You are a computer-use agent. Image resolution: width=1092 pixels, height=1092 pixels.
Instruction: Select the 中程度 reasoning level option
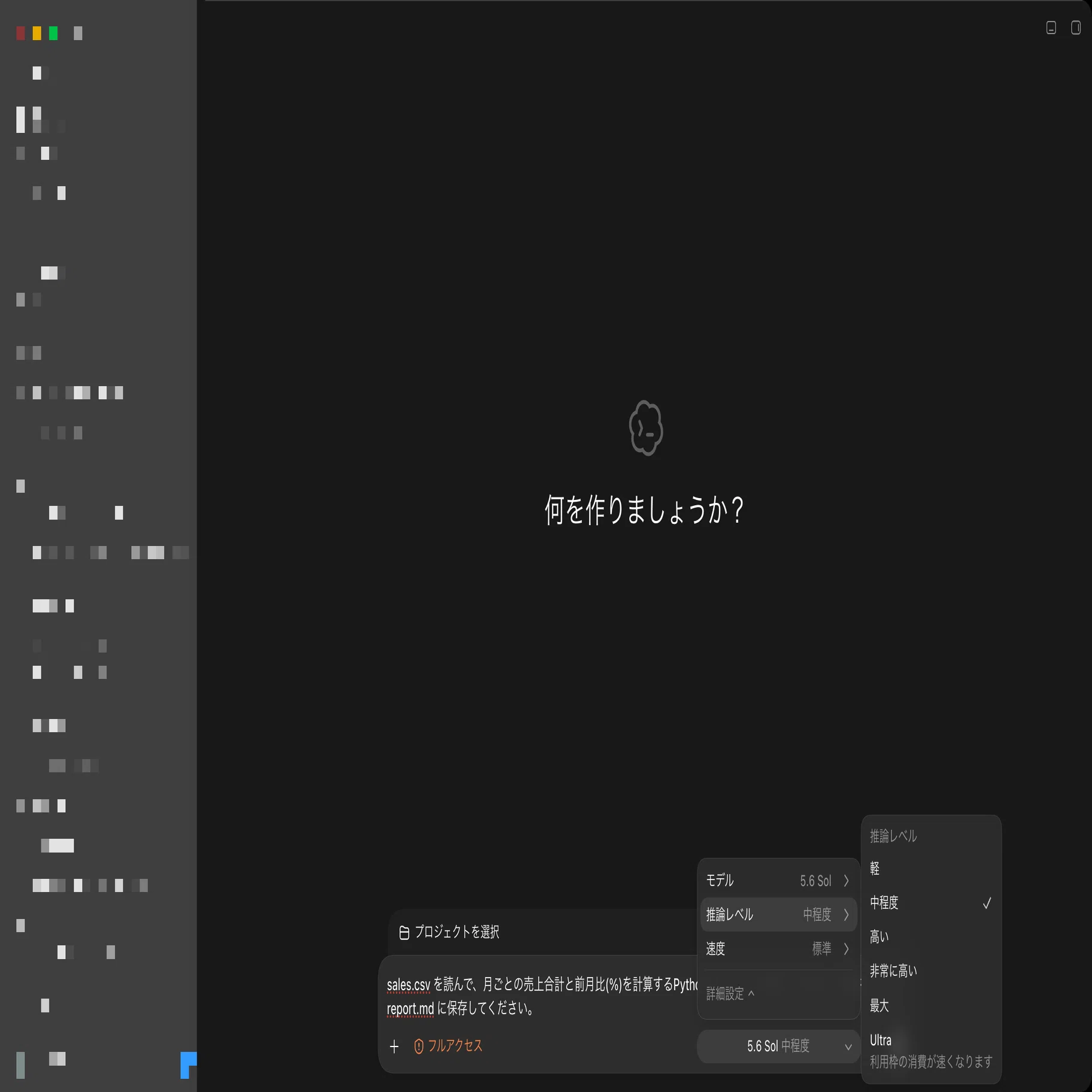tap(931, 903)
